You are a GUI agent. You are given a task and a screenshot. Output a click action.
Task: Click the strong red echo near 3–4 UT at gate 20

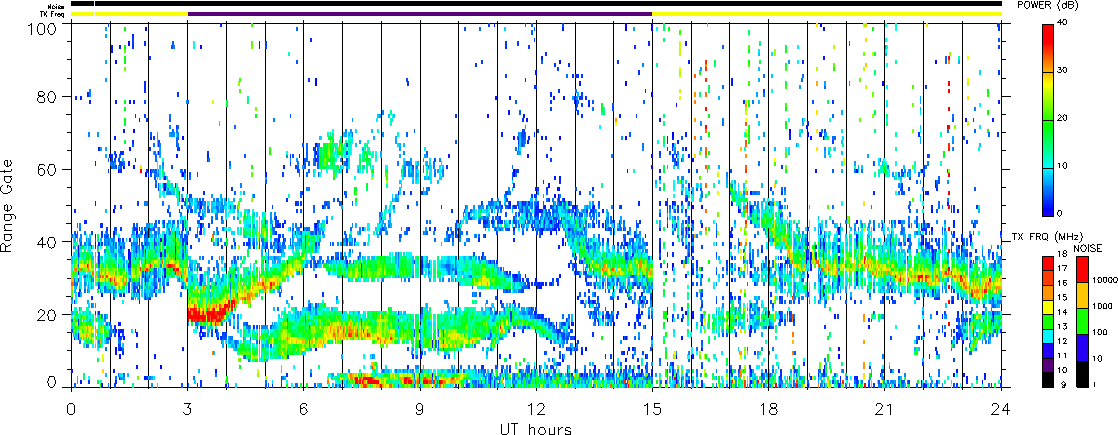[x=207, y=313]
